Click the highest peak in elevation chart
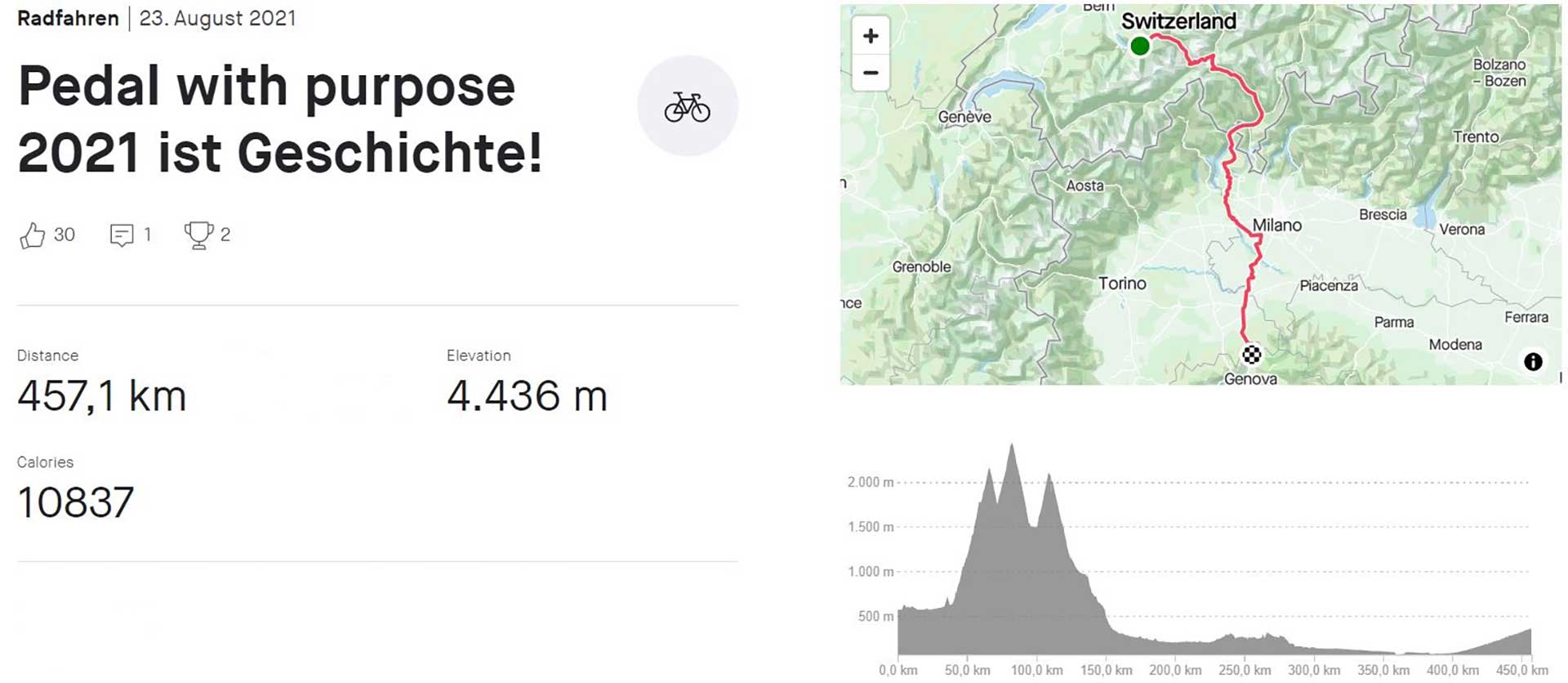1568x683 pixels. [x=1013, y=448]
